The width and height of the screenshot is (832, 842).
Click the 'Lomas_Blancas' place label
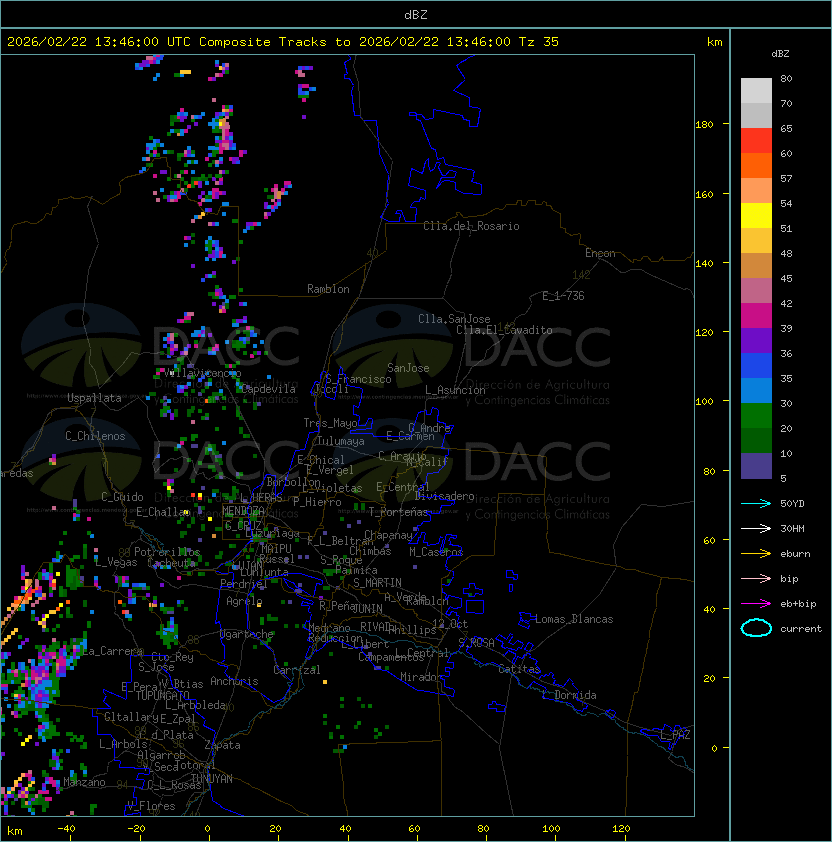(574, 619)
